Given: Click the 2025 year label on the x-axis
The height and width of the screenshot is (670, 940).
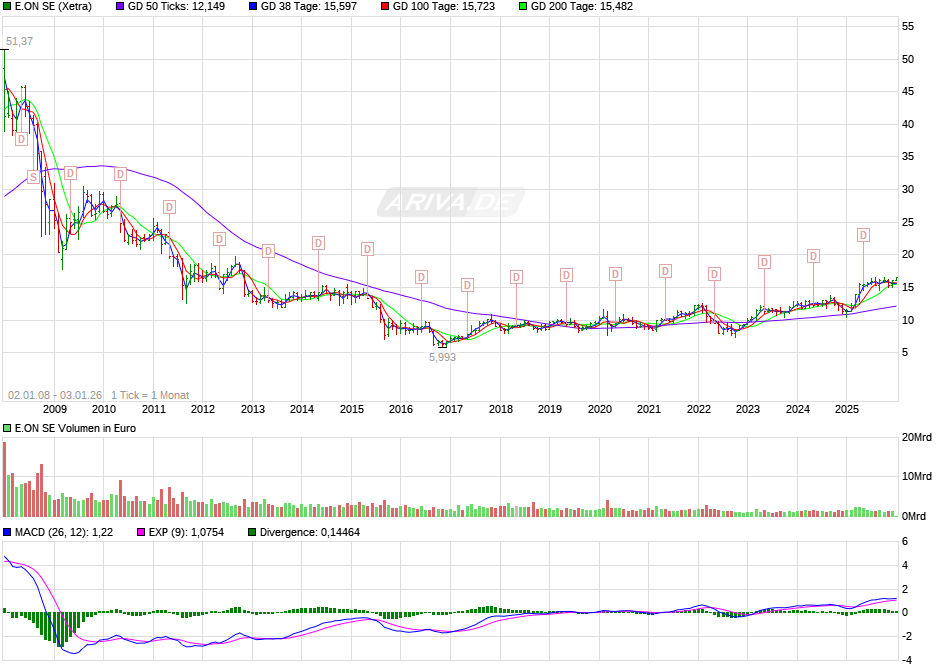Looking at the screenshot, I should click(x=846, y=409).
